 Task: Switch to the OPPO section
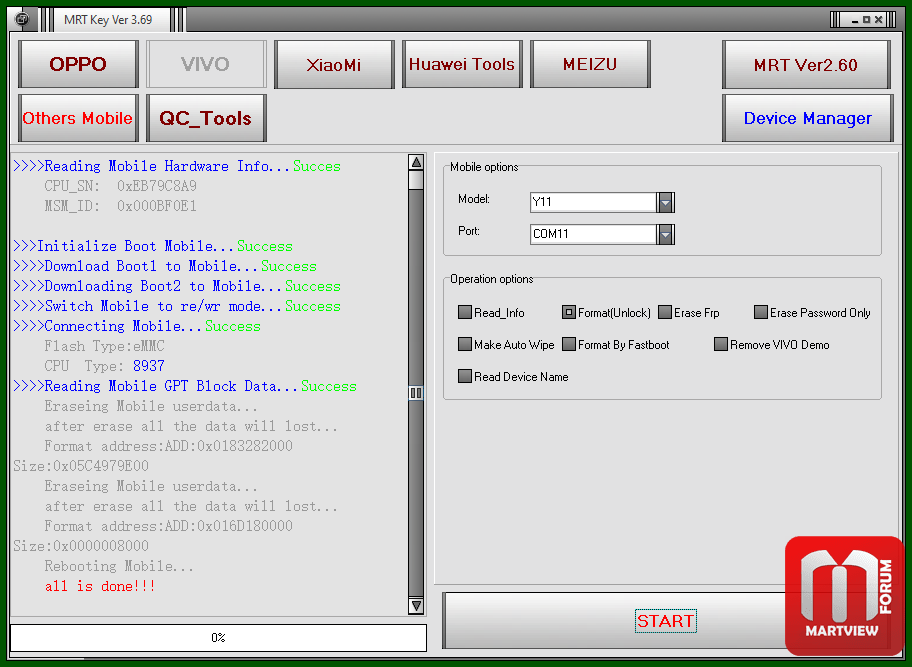pos(78,65)
